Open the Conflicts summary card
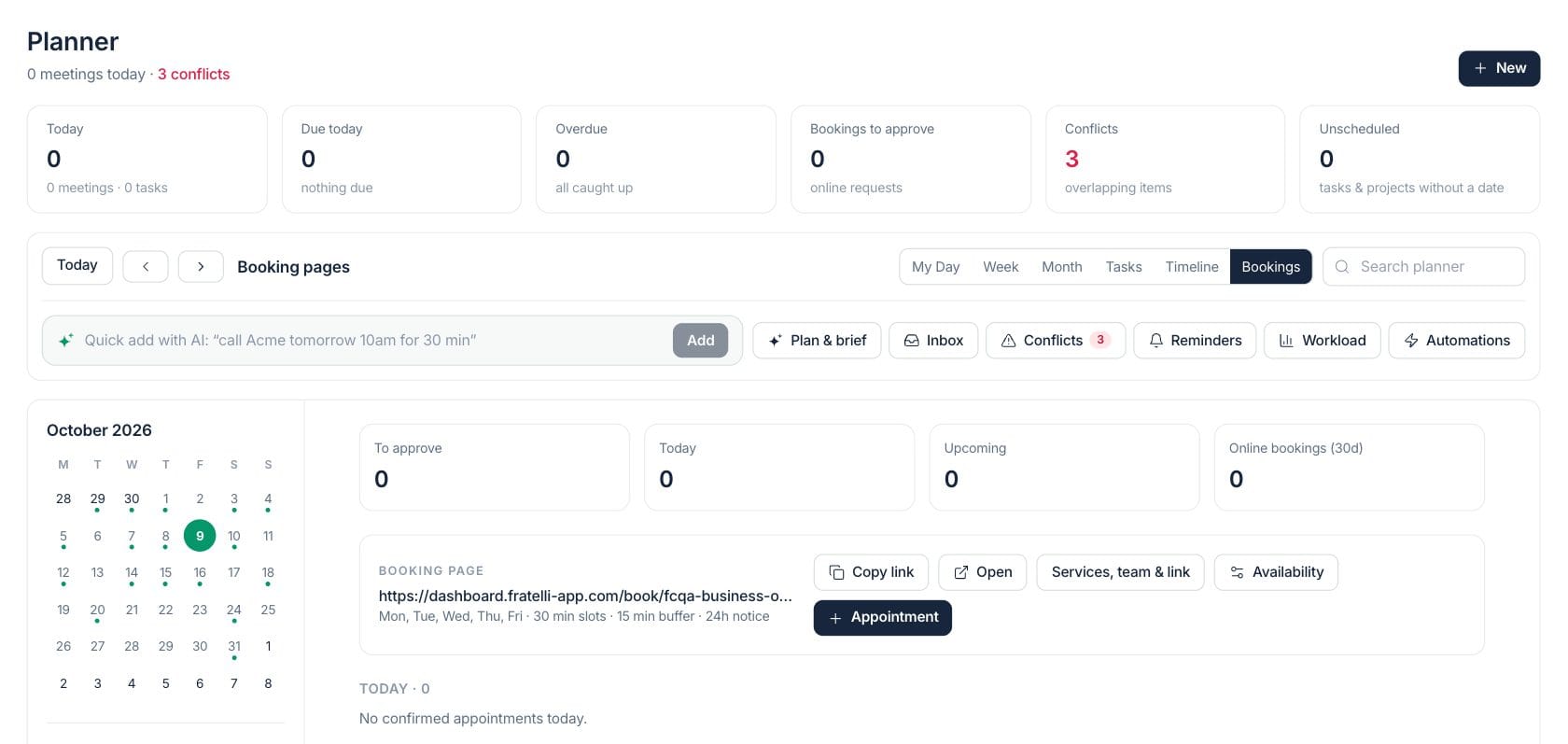 click(1165, 160)
